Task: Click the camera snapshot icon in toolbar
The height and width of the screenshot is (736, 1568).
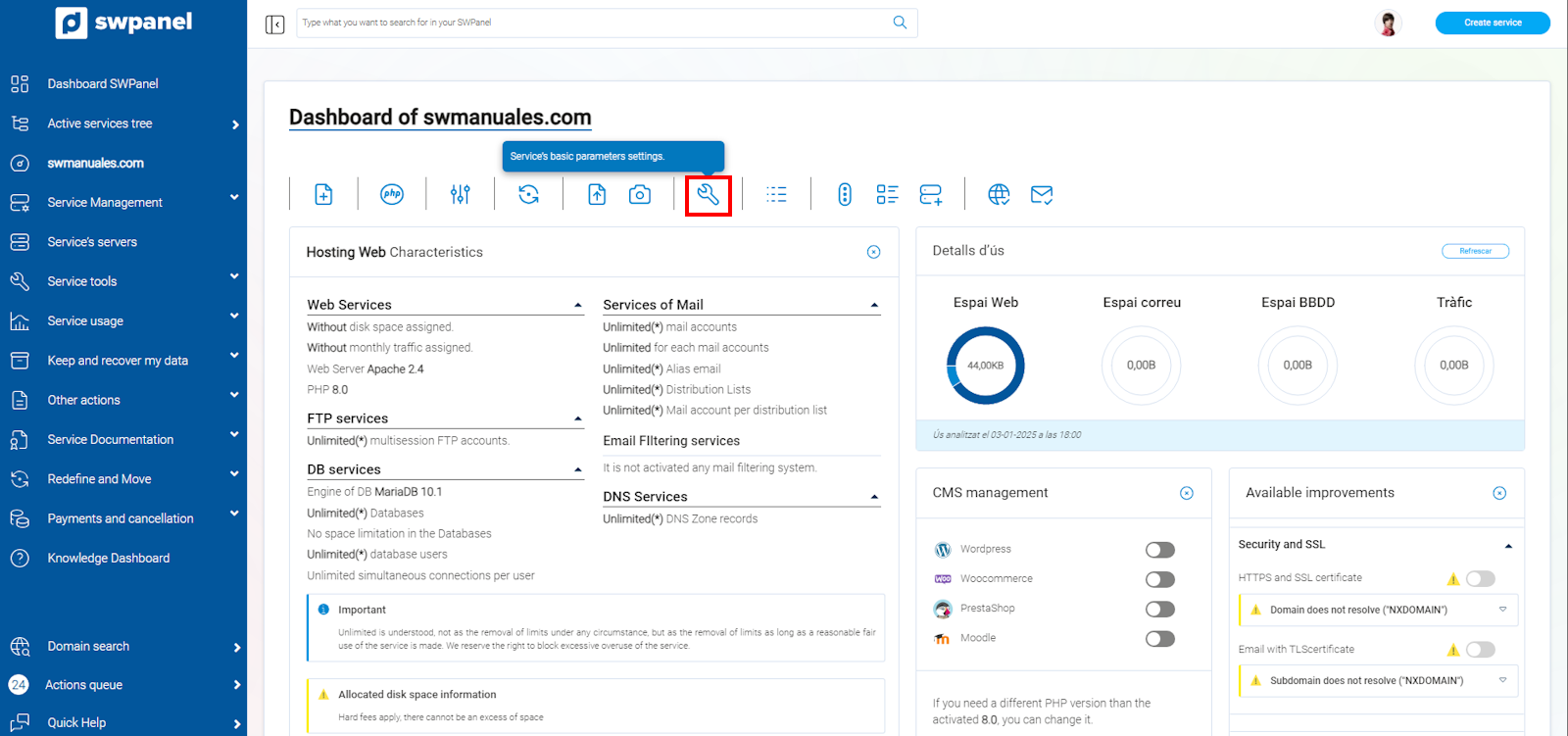Action: tap(640, 194)
